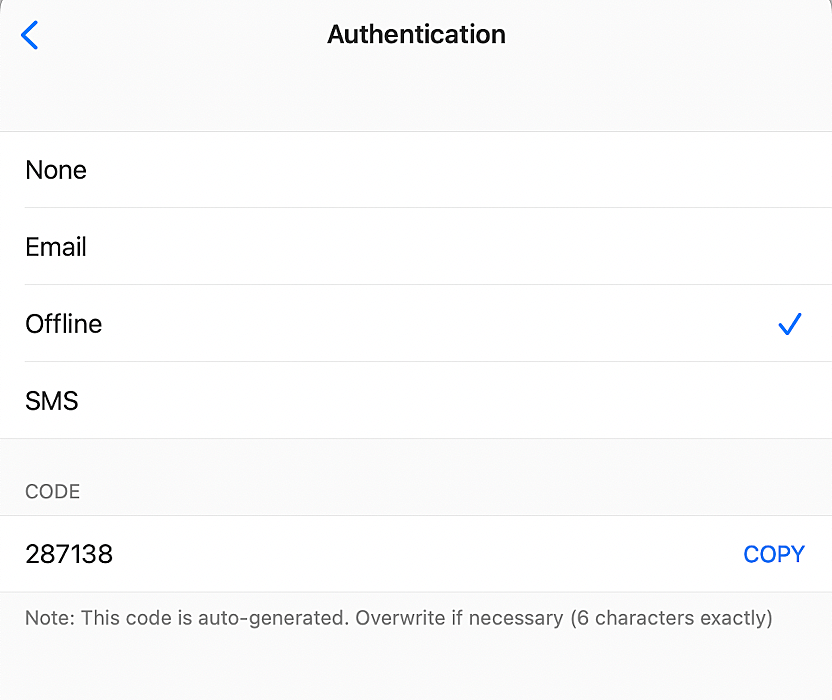
Task: Click the auto-generated code note text
Action: coord(398,618)
